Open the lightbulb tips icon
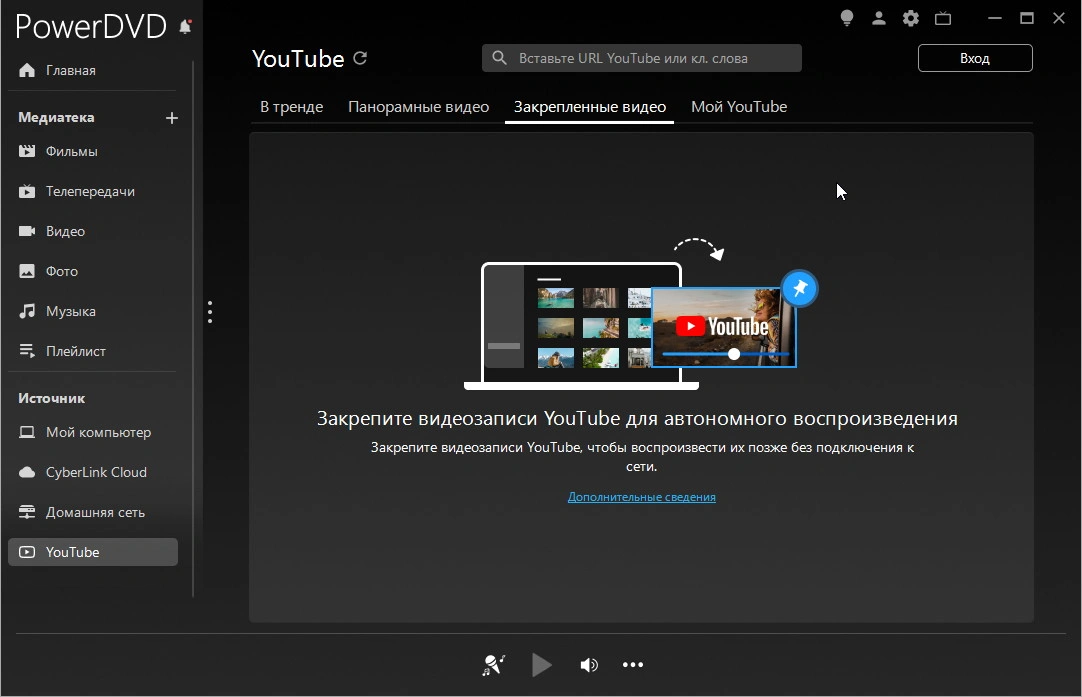The width and height of the screenshot is (1082, 697). 846,18
